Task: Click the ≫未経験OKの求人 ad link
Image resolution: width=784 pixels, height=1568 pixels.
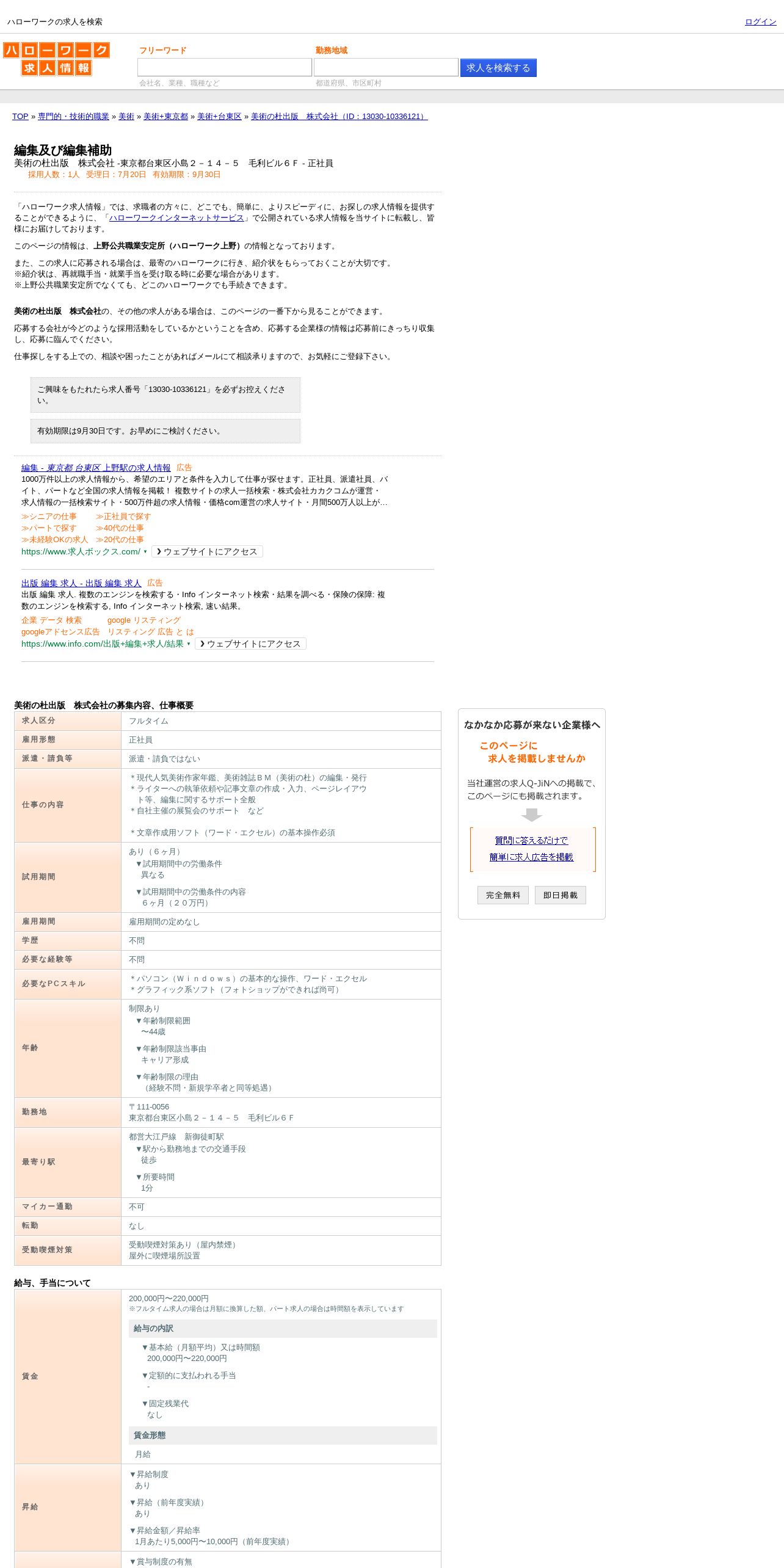Action: 54,540
